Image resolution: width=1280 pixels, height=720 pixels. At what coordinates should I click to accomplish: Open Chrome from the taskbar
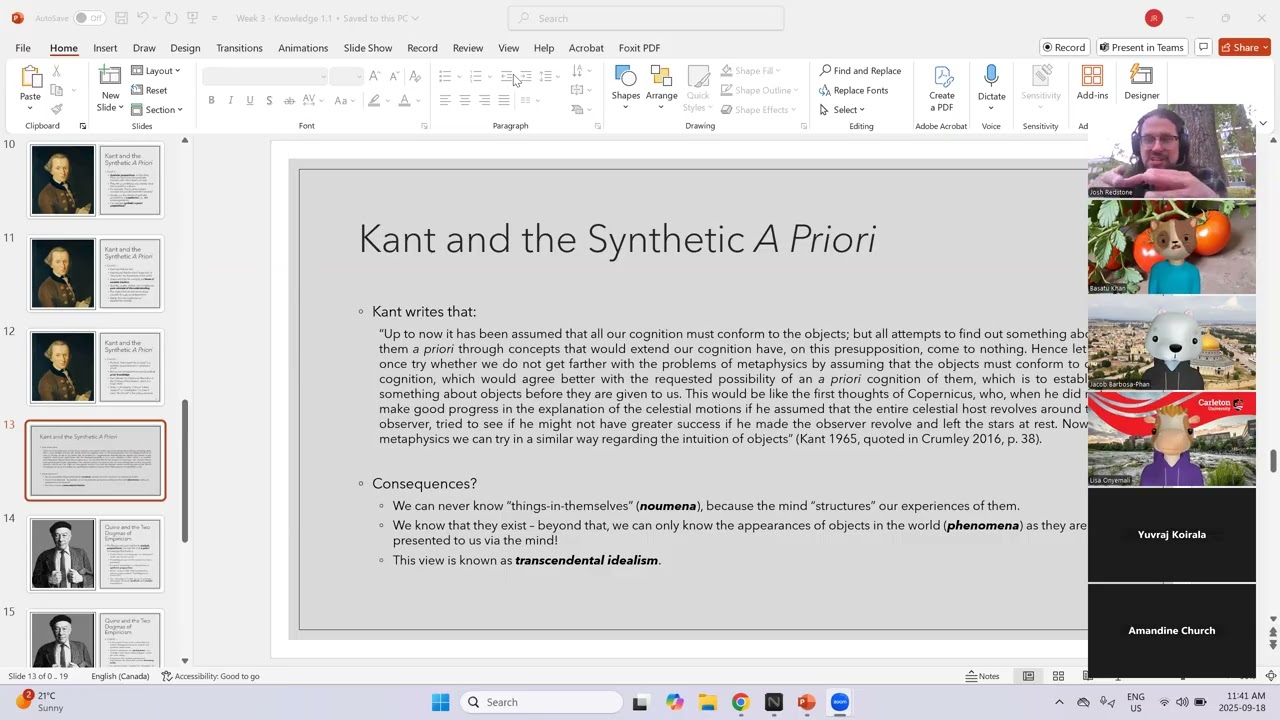(x=740, y=702)
